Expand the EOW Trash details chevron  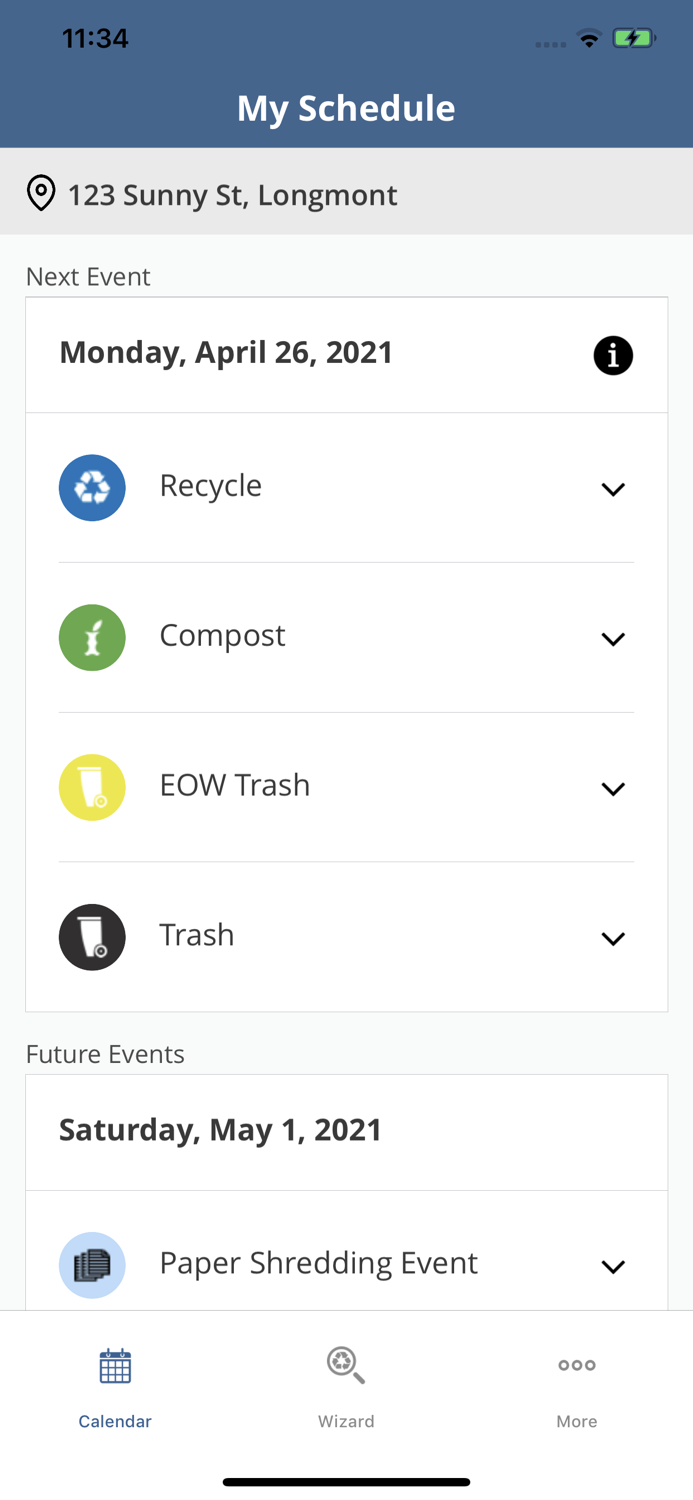pyautogui.click(x=614, y=787)
